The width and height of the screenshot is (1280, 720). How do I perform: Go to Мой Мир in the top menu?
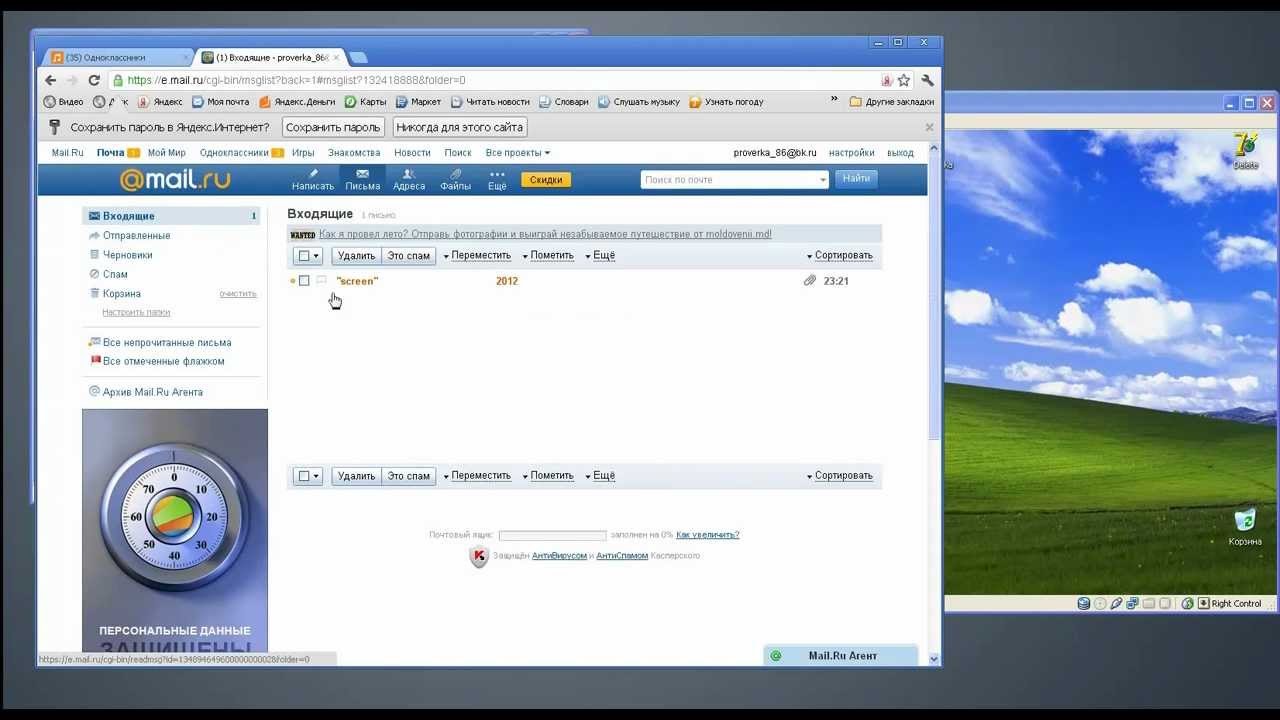pyautogui.click(x=167, y=153)
